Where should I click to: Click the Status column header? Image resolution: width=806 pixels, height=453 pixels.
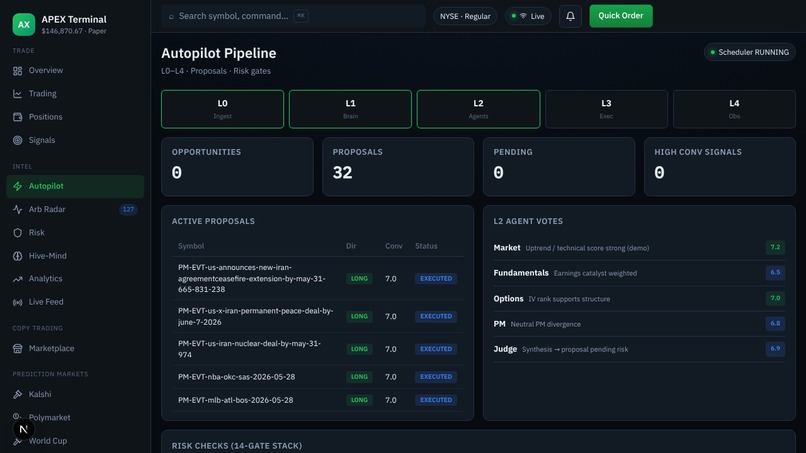(x=426, y=246)
